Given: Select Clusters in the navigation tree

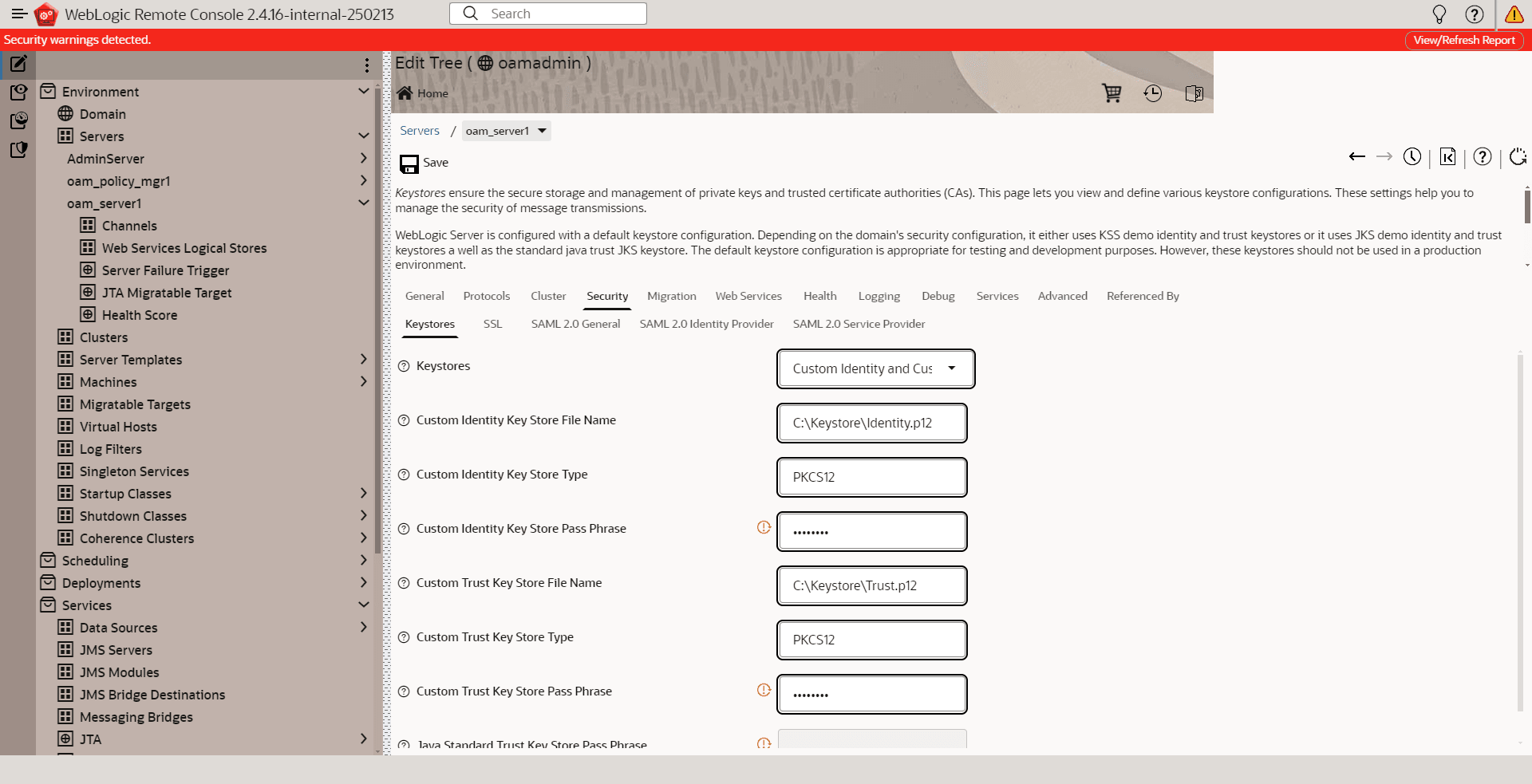Looking at the screenshot, I should (x=104, y=337).
